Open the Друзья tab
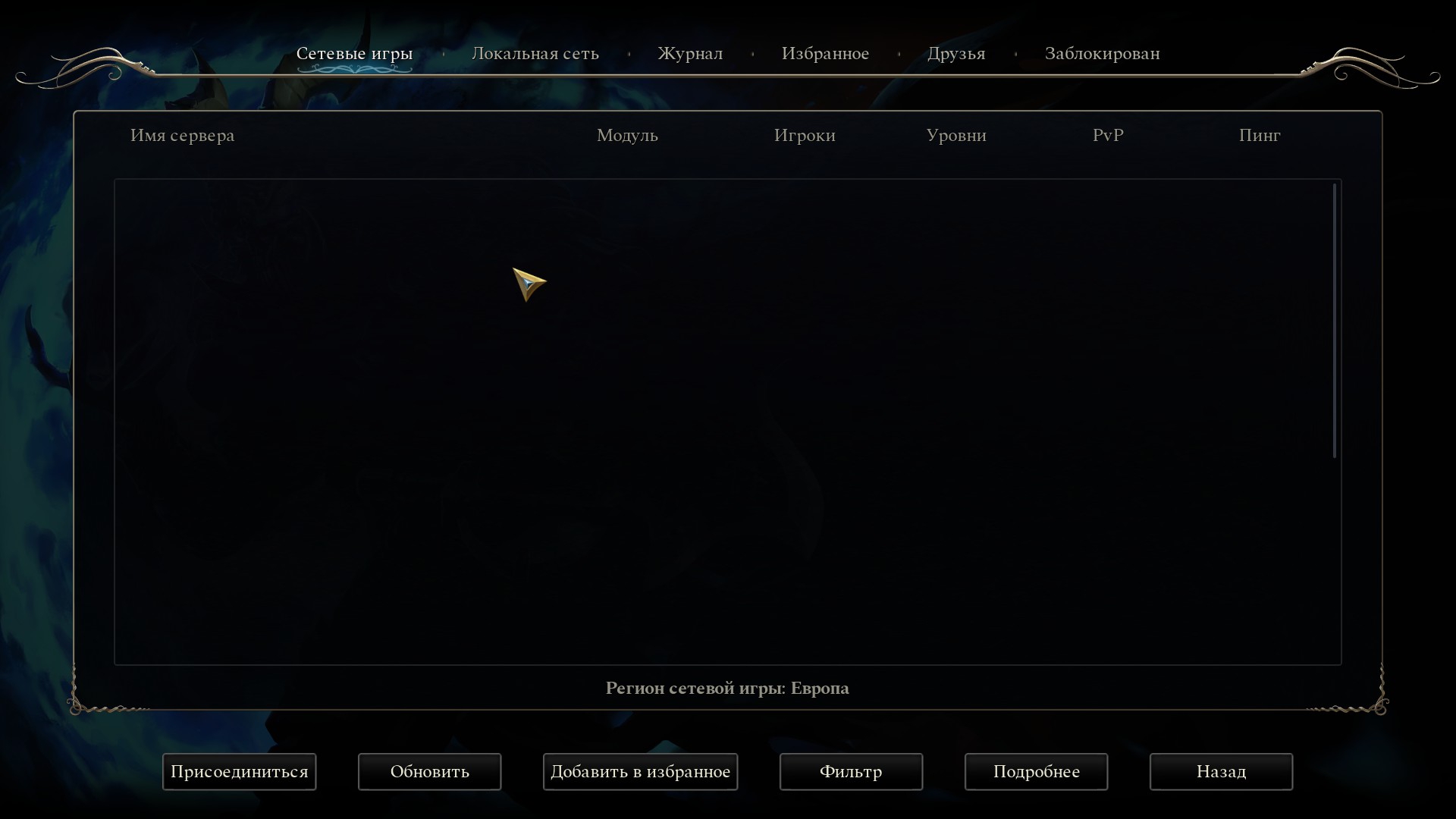The image size is (1456, 819). coord(956,54)
